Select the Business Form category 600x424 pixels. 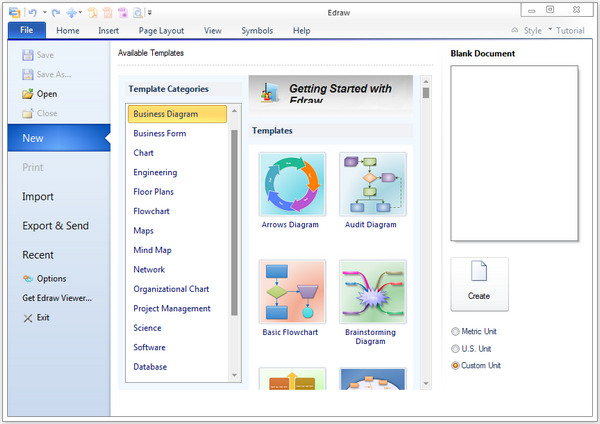tap(160, 134)
